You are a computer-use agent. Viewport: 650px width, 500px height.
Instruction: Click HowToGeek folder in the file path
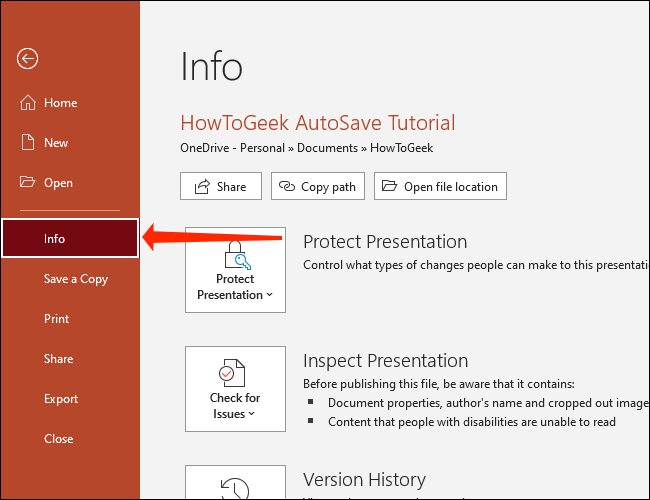(x=401, y=148)
